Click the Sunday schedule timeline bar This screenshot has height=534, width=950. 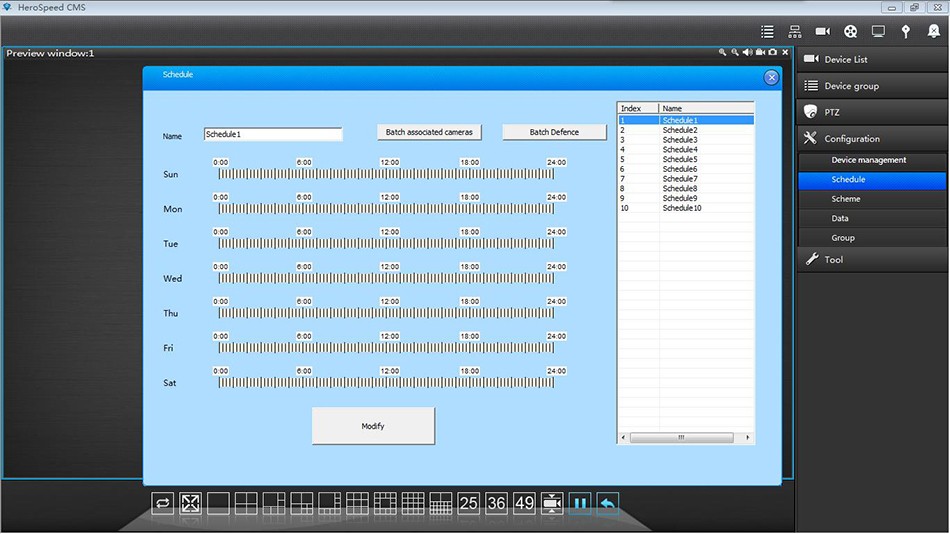pos(386,174)
